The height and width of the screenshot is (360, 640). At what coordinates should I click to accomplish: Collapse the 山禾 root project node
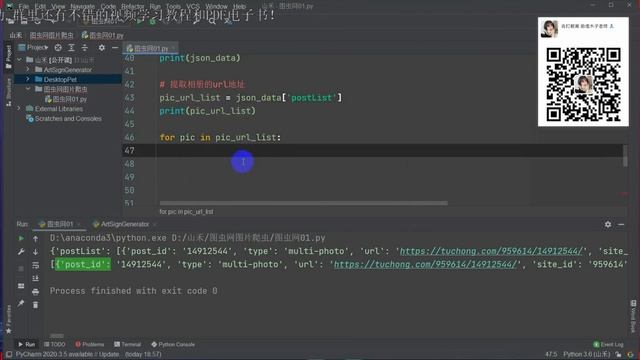19,60
